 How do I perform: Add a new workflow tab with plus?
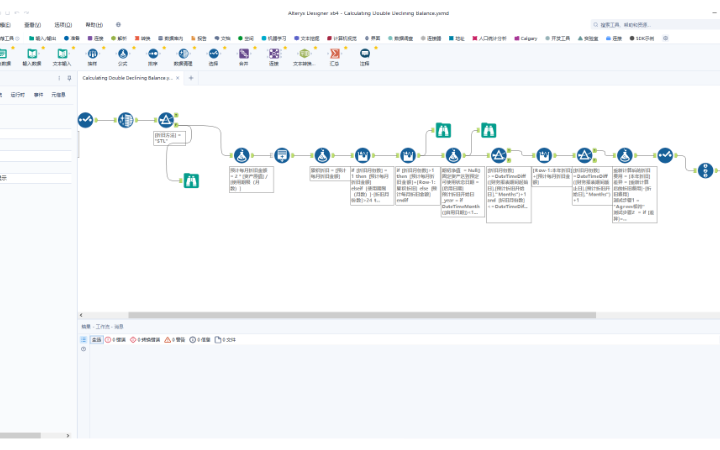[191, 78]
